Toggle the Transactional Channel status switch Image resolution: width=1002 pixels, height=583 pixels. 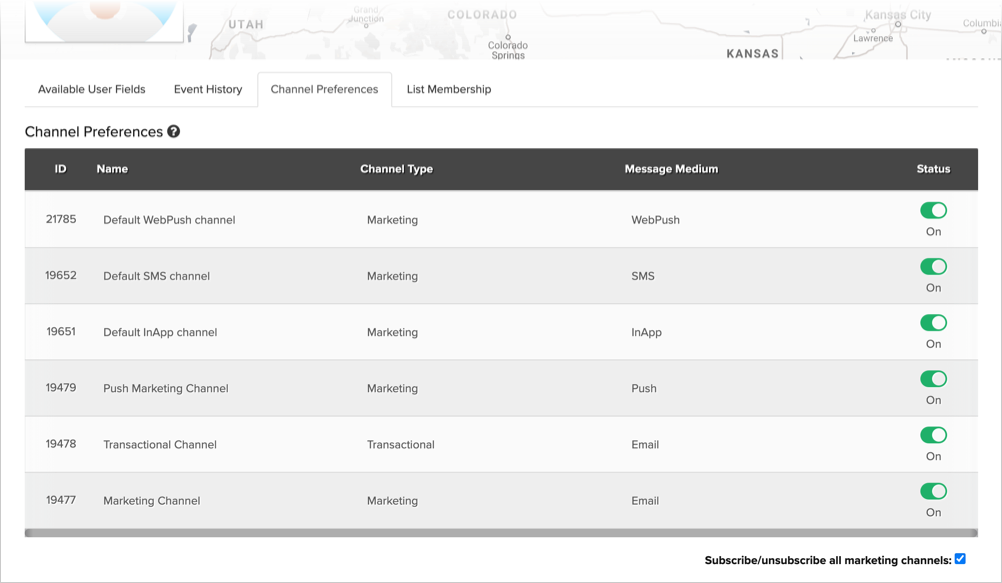[933, 435]
